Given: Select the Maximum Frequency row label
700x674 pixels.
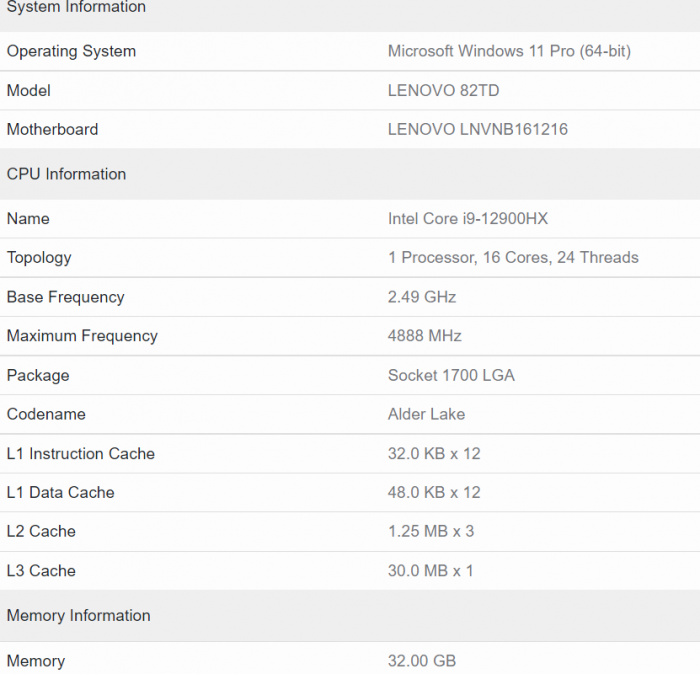Looking at the screenshot, I should point(82,336).
